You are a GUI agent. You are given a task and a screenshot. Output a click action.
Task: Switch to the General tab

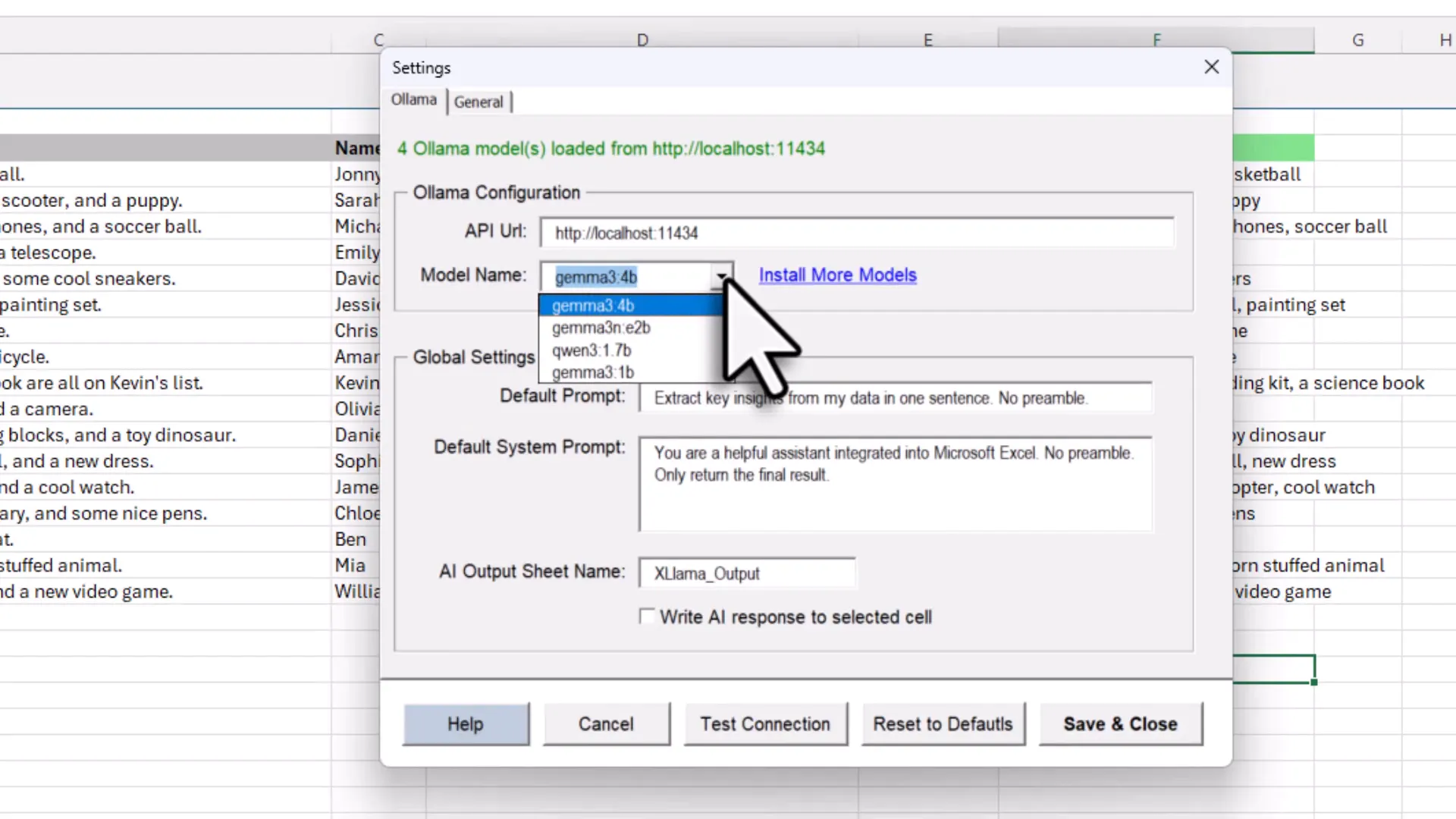coord(479,102)
